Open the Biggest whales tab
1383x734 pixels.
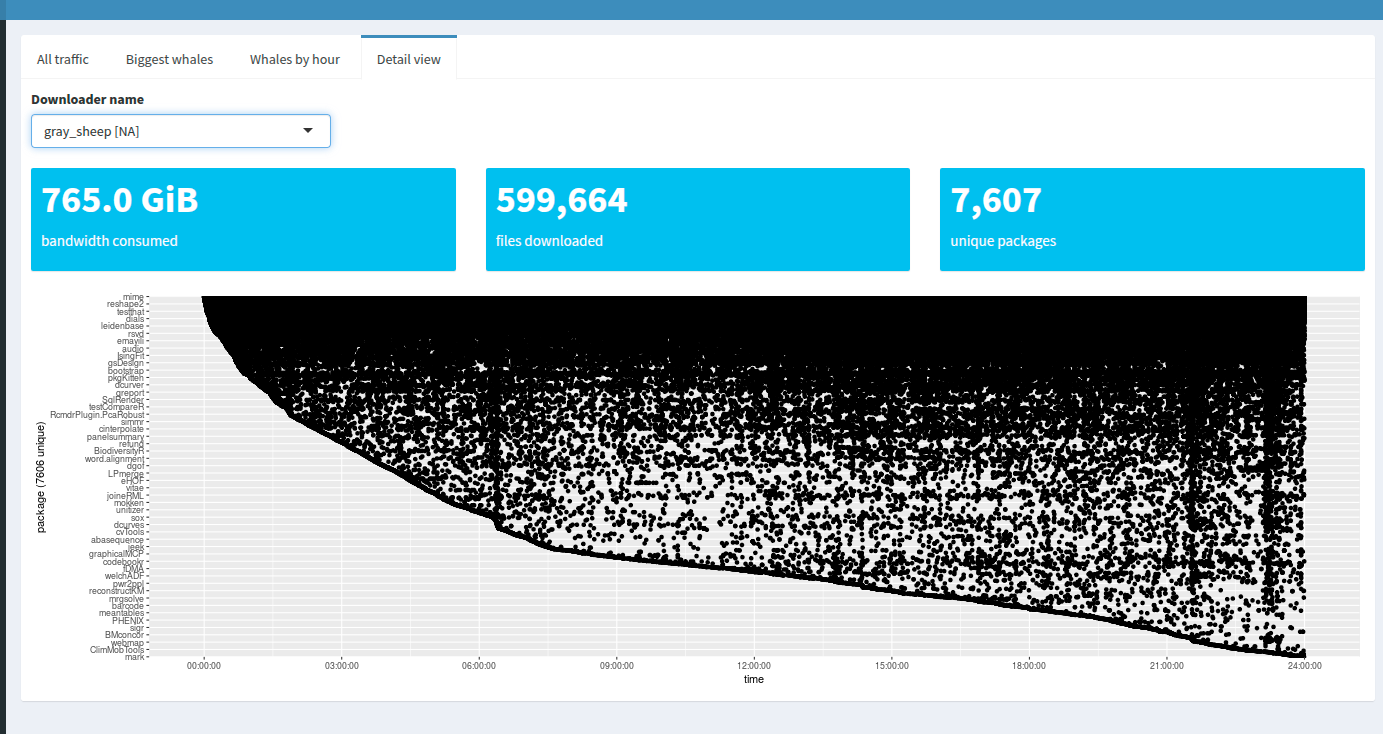point(169,59)
